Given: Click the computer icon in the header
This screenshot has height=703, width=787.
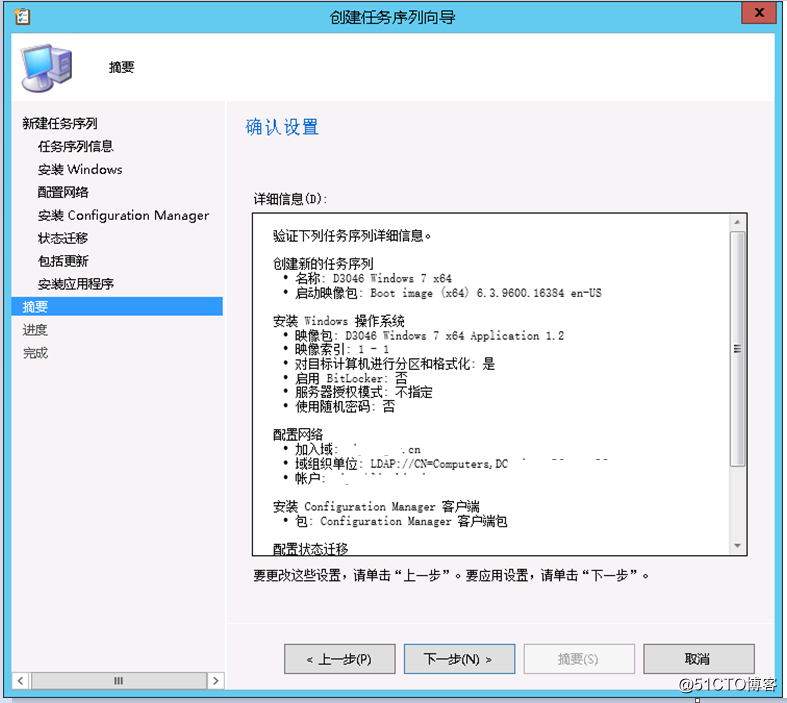Looking at the screenshot, I should (47, 68).
